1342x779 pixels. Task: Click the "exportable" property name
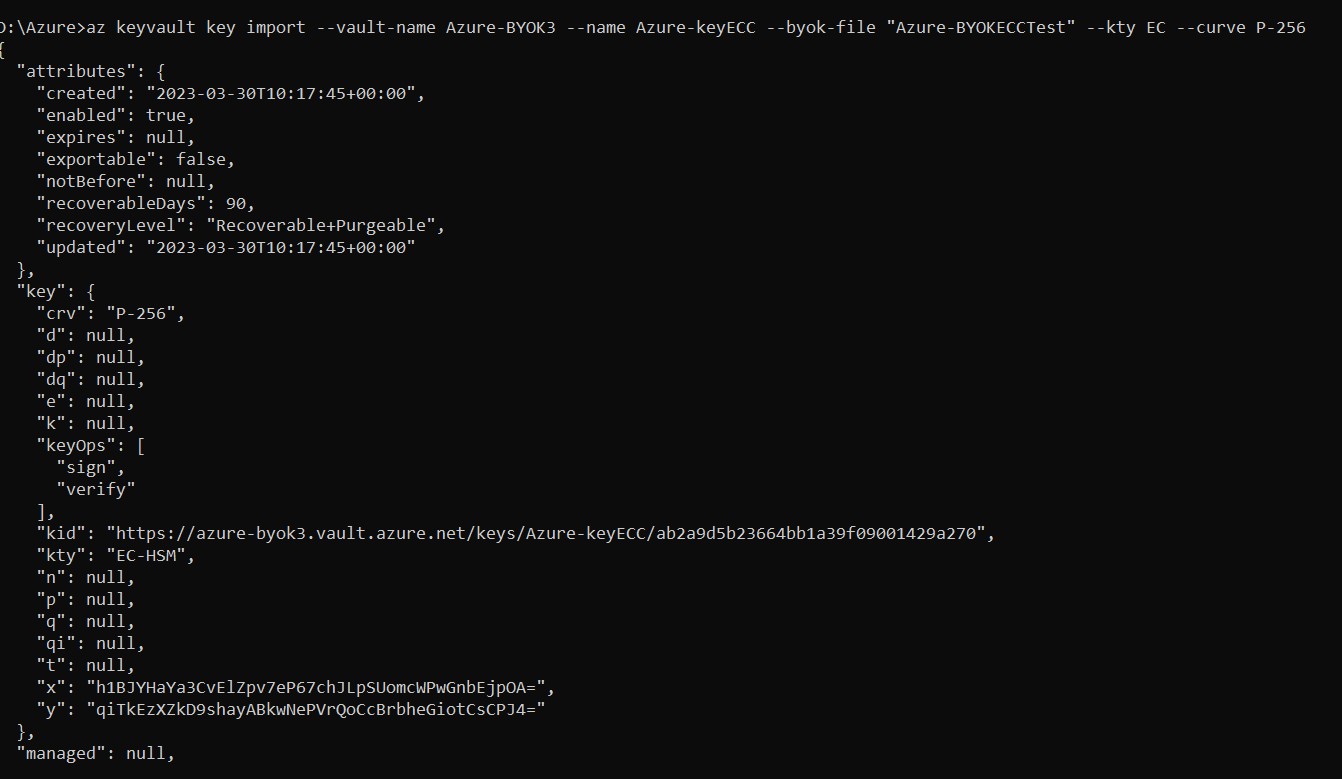(96, 159)
